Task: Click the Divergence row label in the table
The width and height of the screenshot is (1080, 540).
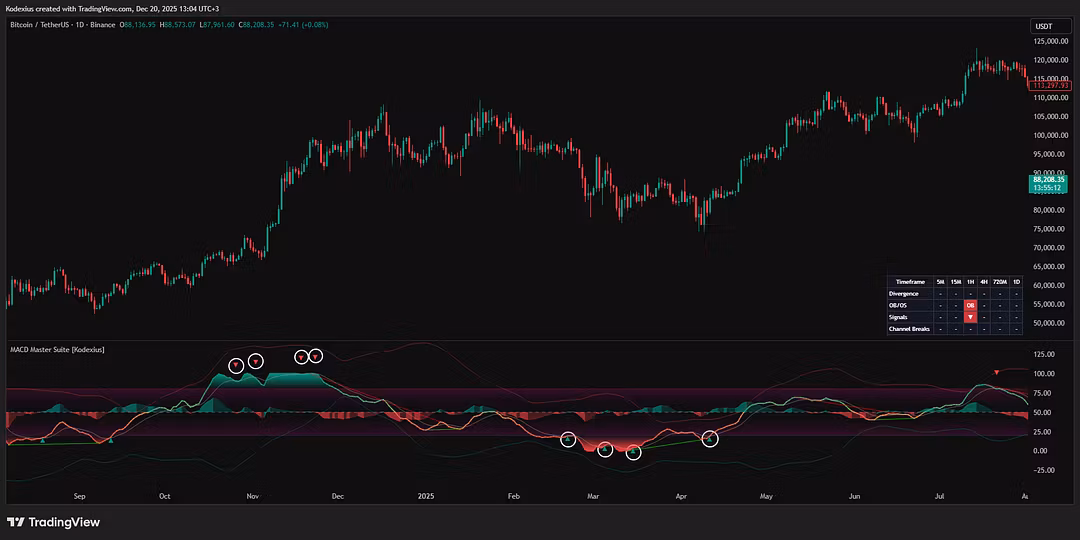Action: pyautogui.click(x=904, y=294)
